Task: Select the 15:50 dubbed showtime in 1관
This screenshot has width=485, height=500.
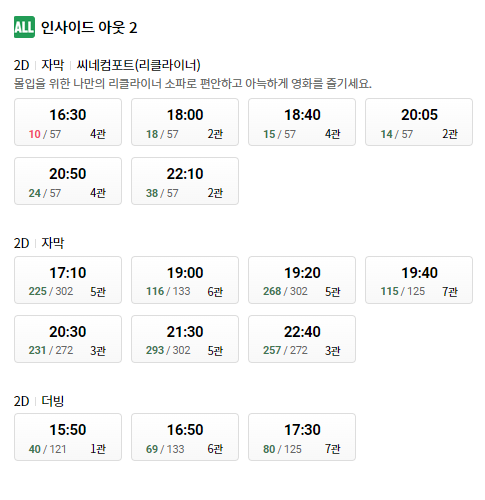Action: tap(68, 437)
